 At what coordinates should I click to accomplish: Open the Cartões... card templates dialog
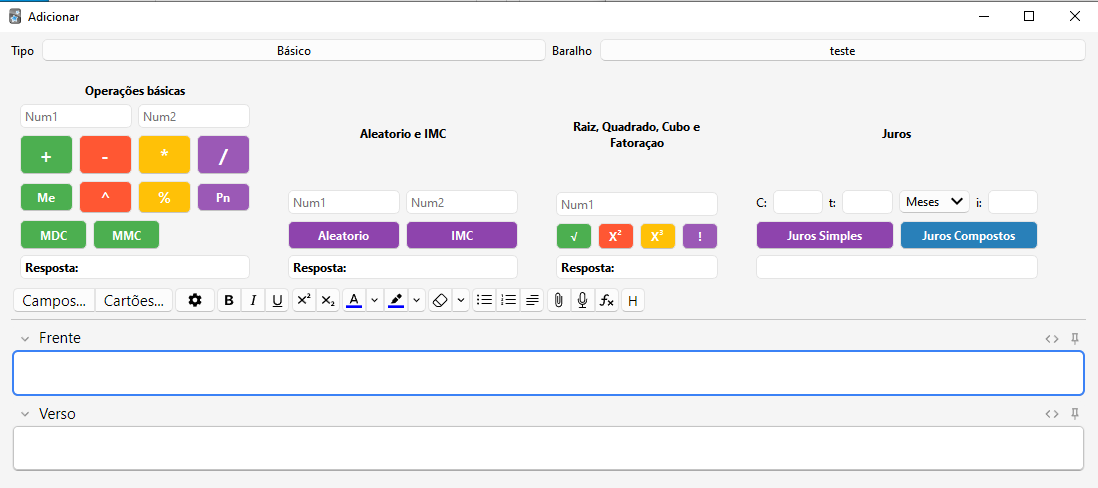point(134,300)
